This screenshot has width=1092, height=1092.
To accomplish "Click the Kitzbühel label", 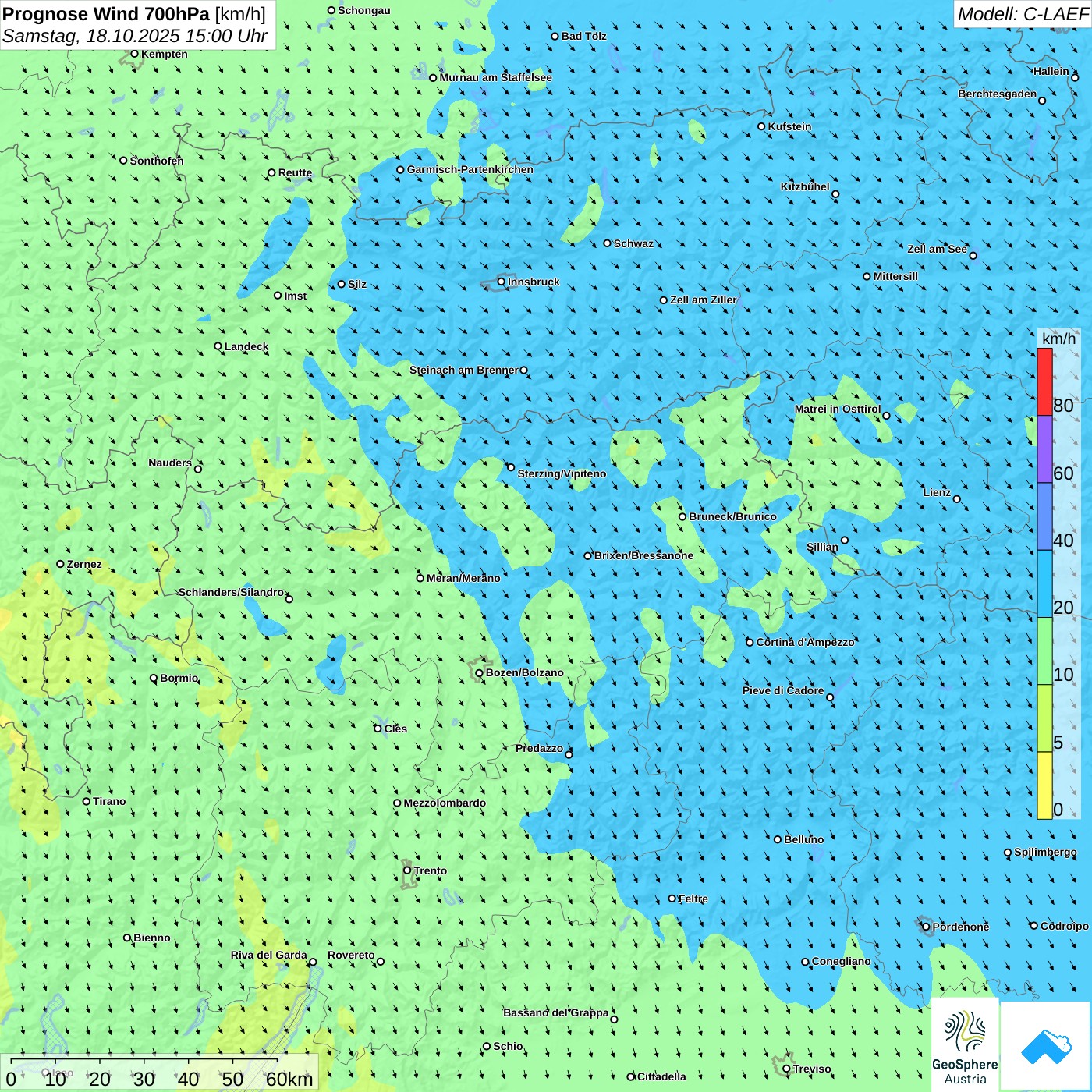I will [805, 186].
